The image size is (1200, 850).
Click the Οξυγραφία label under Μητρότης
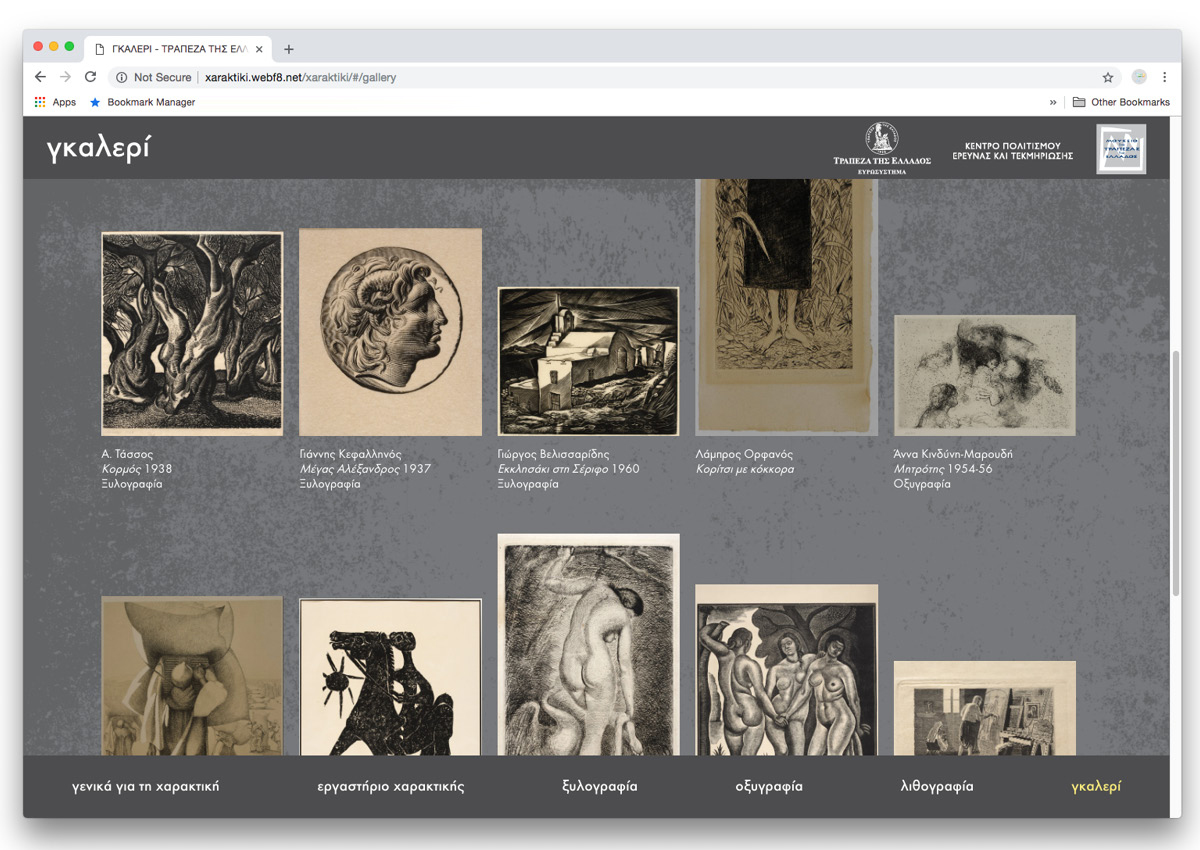(922, 484)
